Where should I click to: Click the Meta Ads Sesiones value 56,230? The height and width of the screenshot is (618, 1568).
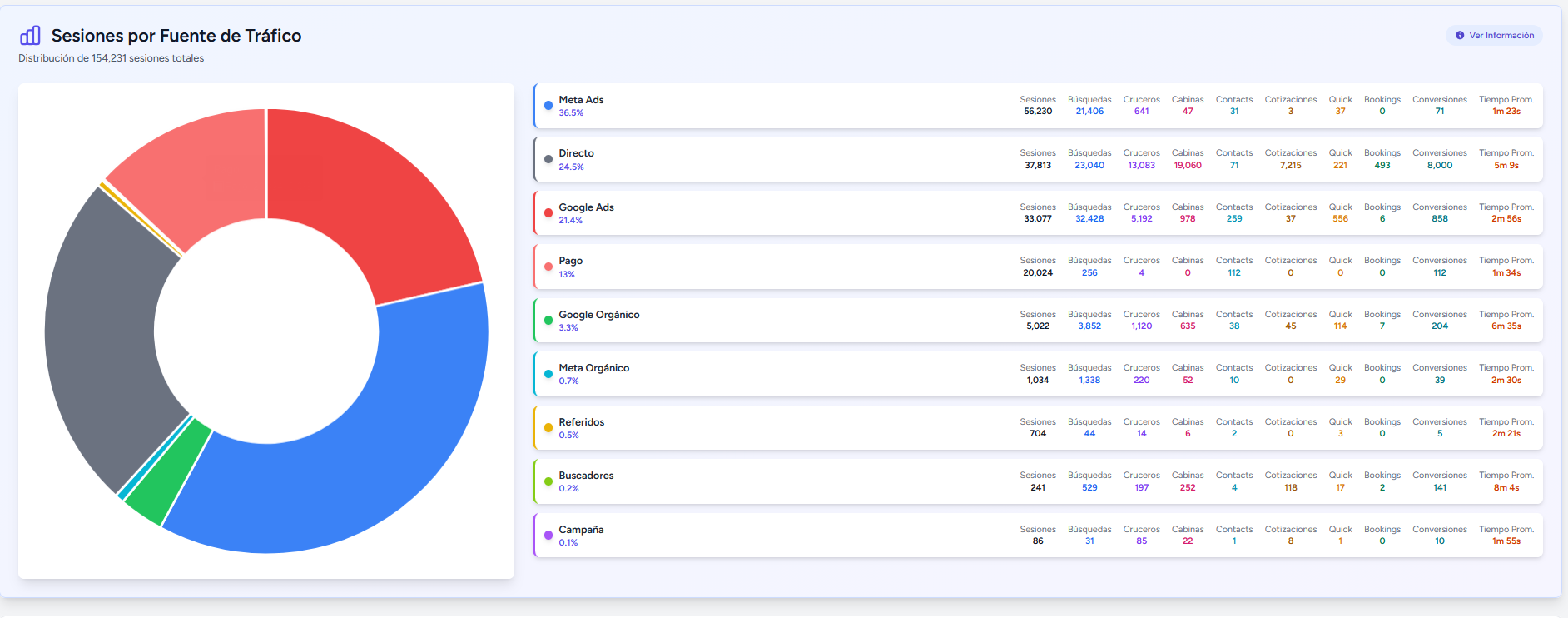point(1037,112)
